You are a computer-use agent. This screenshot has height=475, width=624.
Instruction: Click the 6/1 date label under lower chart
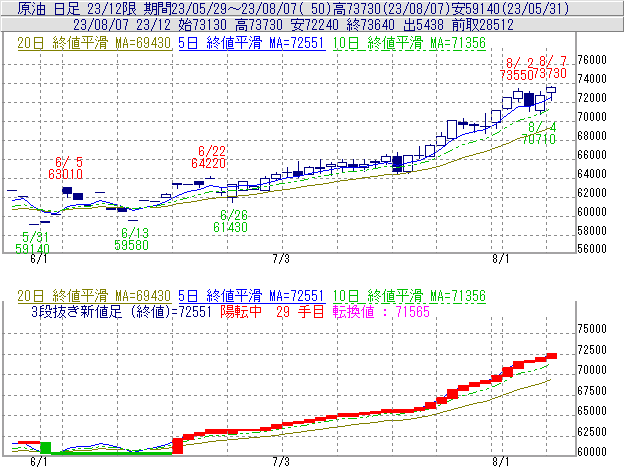click(x=39, y=462)
